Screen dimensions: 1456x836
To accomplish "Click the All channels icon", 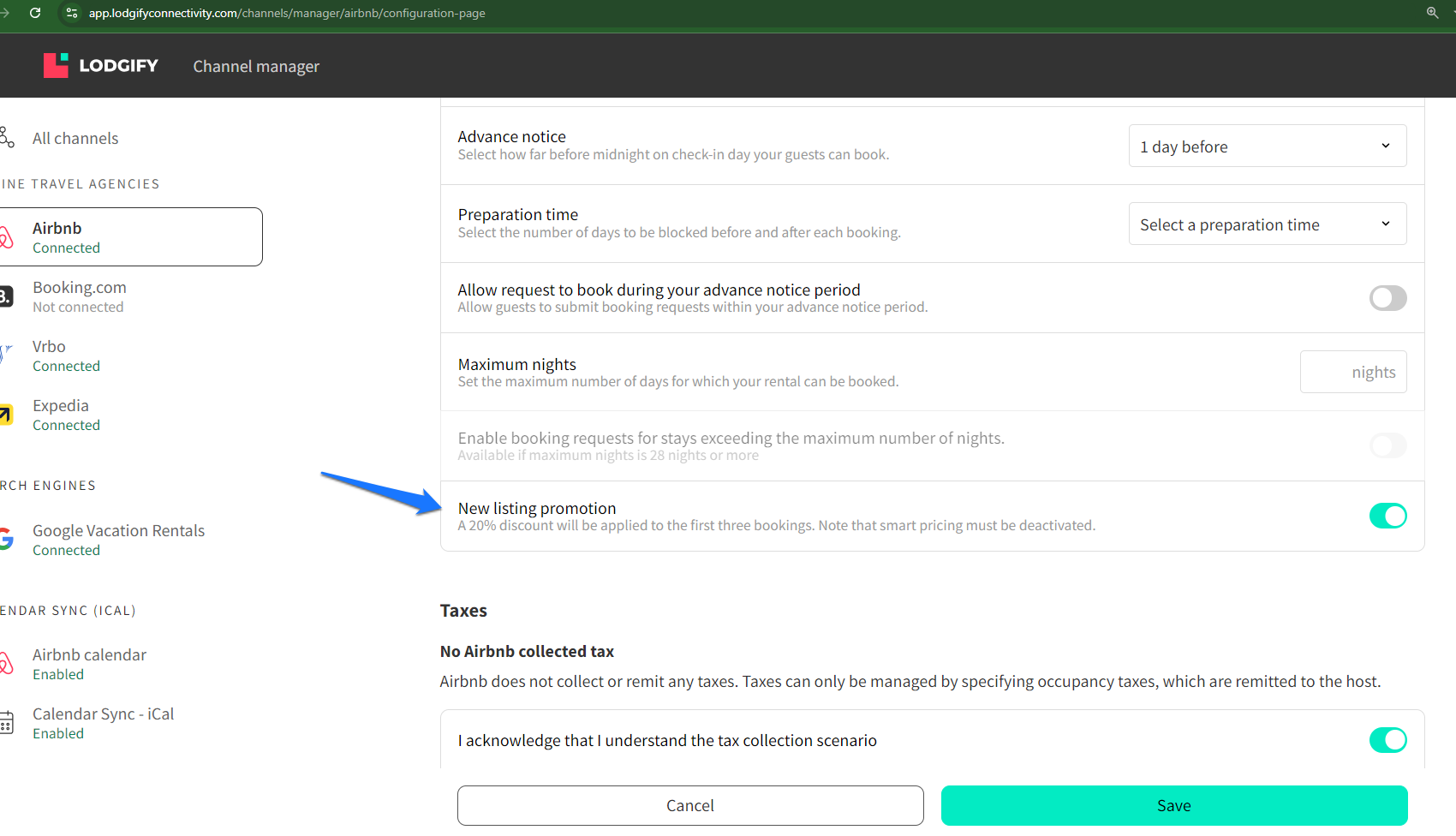I will point(7,138).
